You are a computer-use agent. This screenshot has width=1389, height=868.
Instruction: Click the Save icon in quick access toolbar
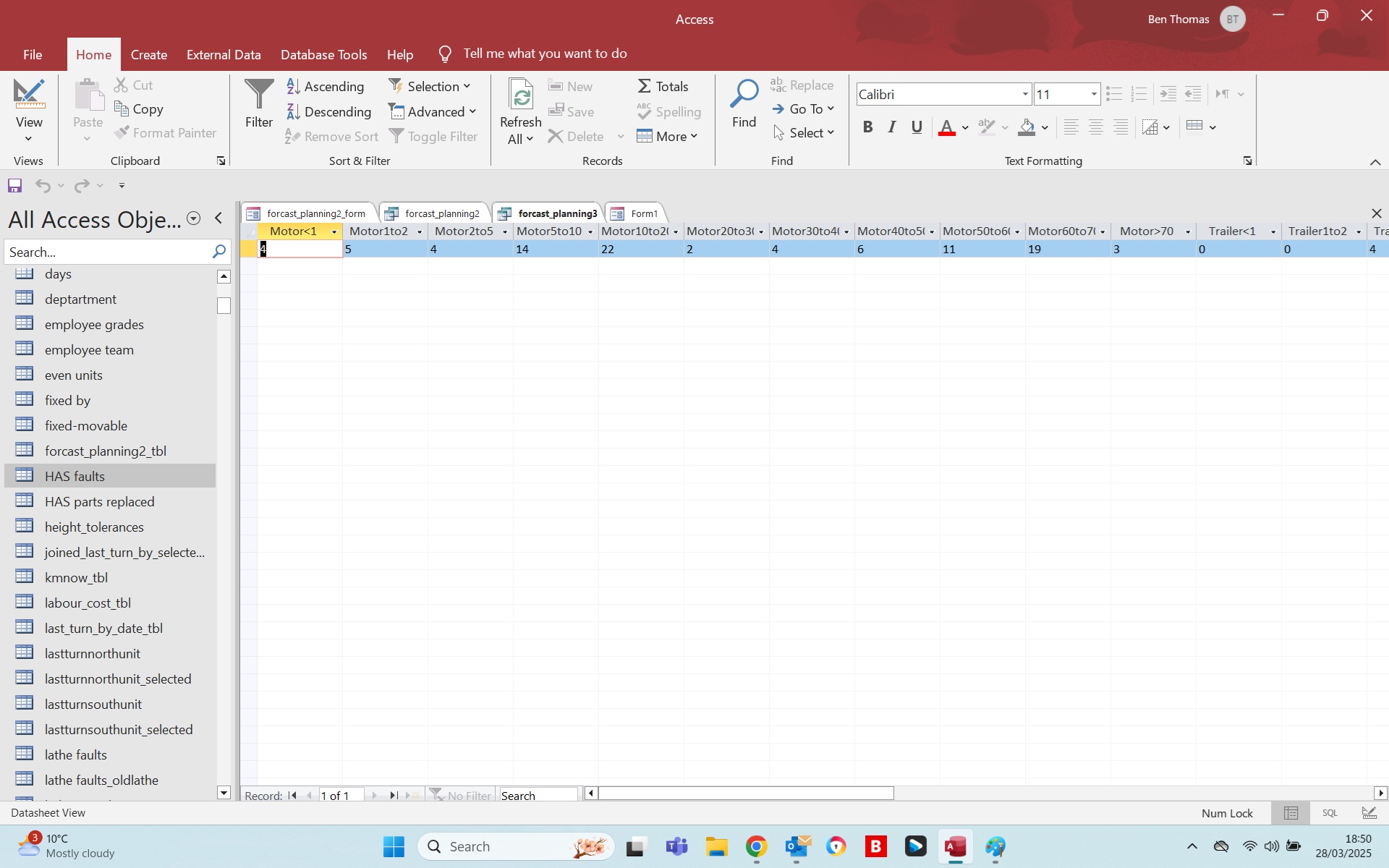click(x=14, y=186)
